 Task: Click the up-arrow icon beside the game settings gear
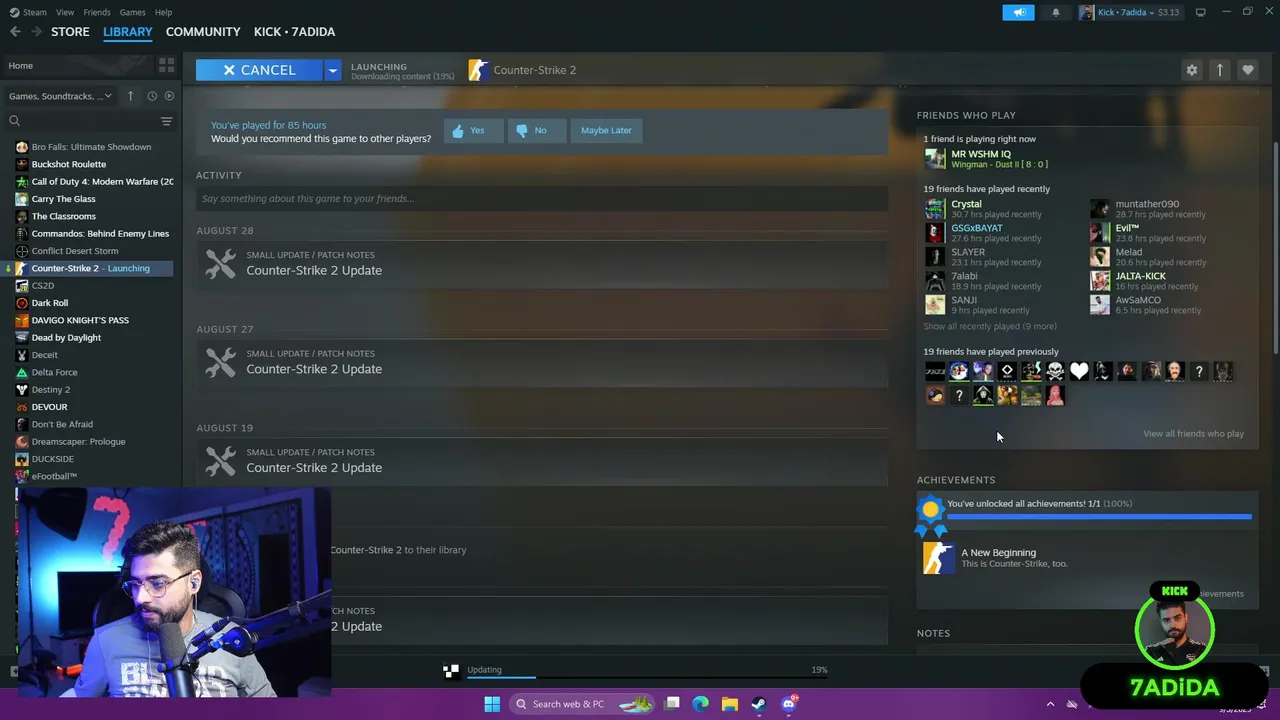(x=1219, y=70)
